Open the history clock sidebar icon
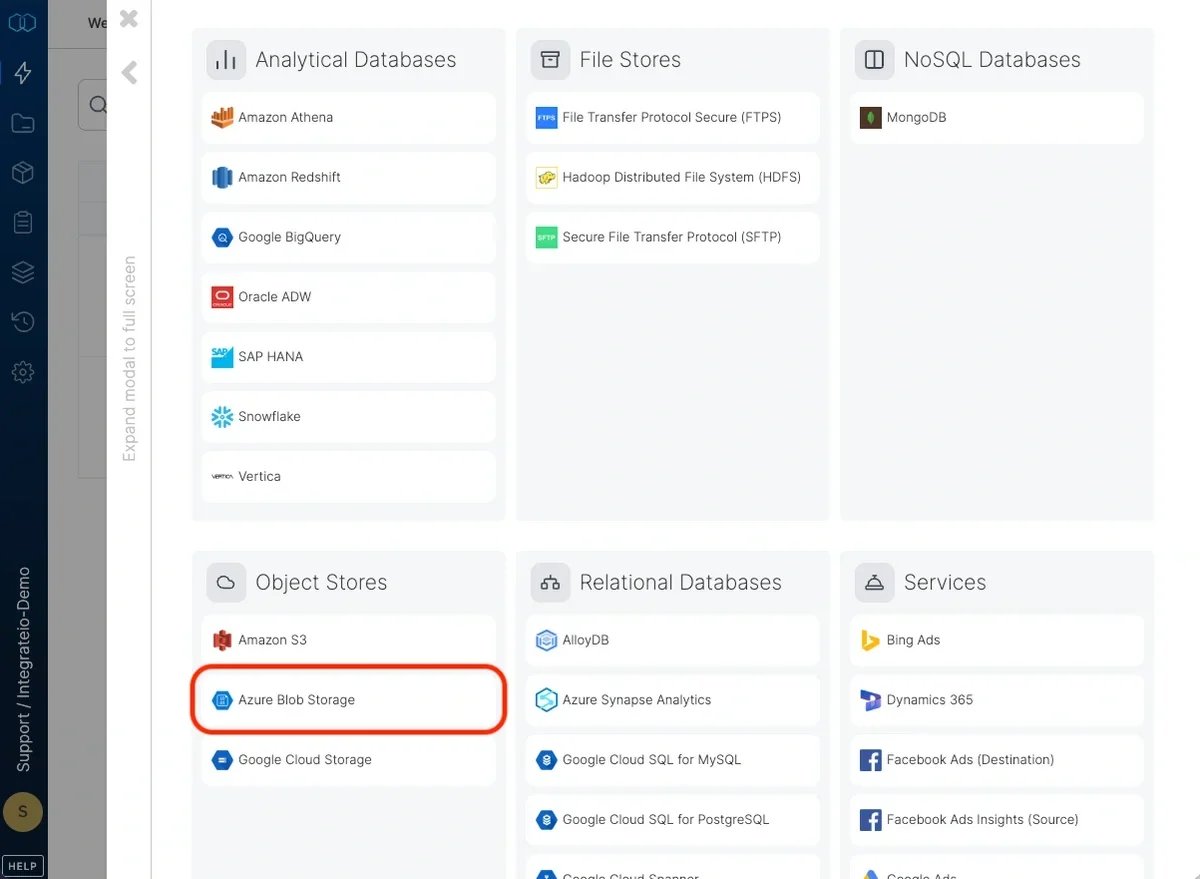The image size is (1200, 879). (x=23, y=322)
